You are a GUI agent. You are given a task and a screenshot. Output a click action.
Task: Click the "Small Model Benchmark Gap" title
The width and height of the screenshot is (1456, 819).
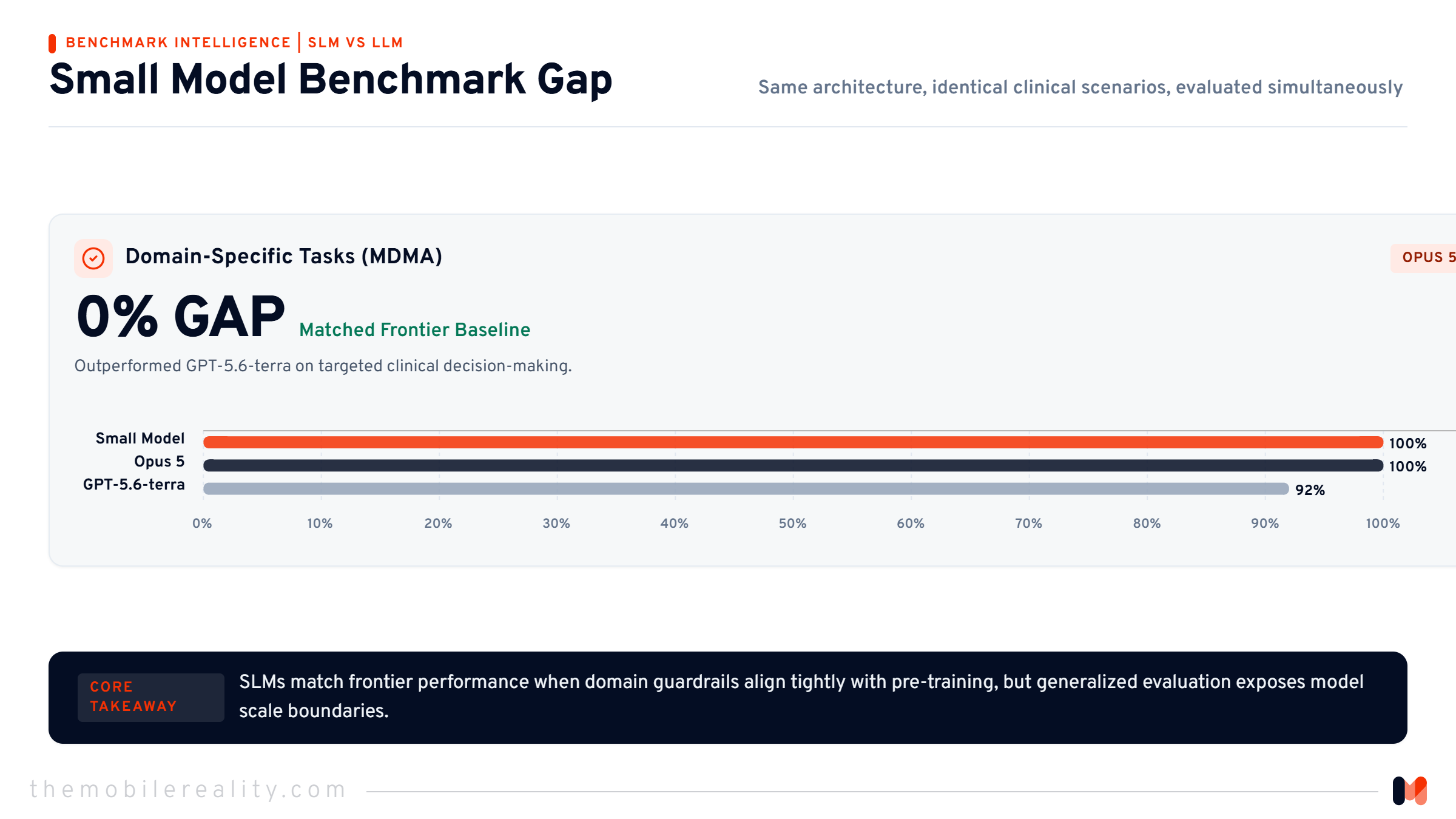[331, 79]
